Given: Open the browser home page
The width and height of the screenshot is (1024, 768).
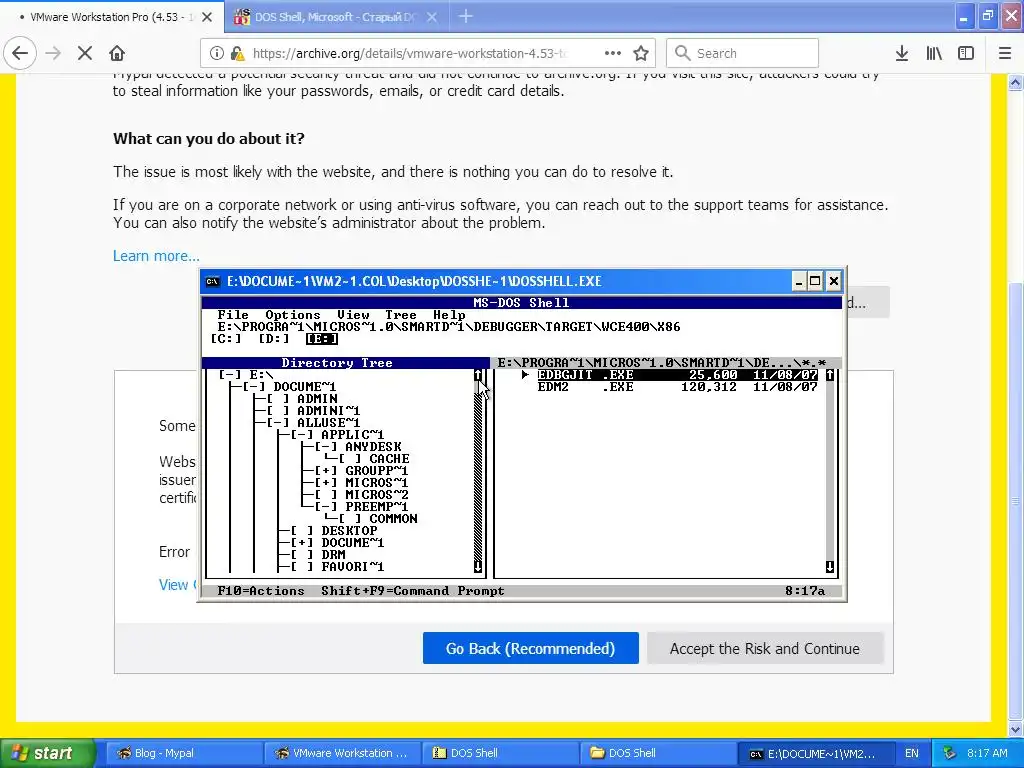Looking at the screenshot, I should [117, 54].
